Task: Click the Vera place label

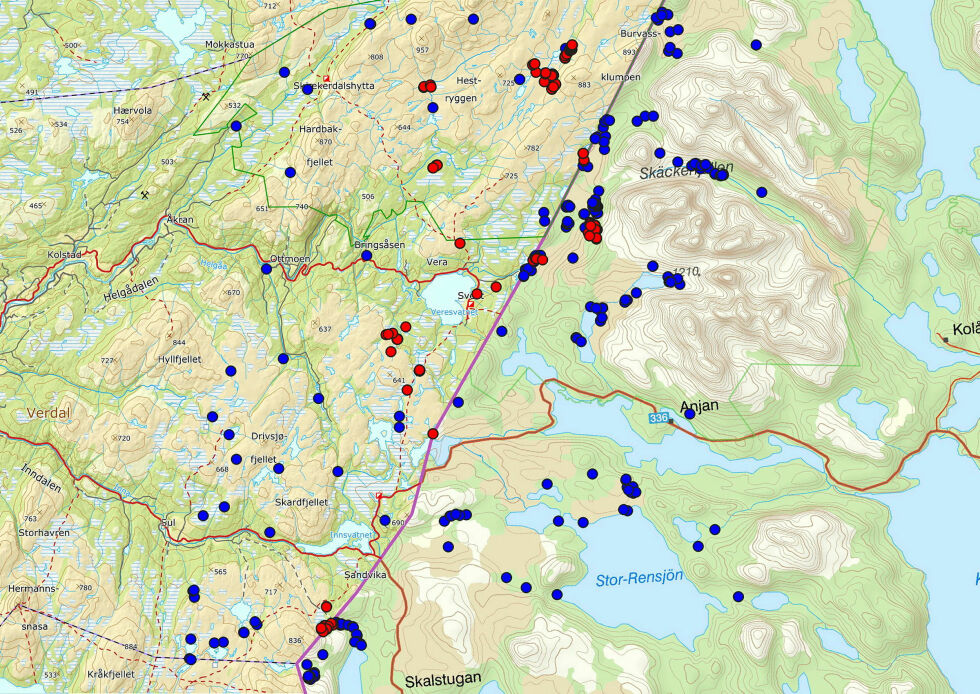Action: point(437,262)
